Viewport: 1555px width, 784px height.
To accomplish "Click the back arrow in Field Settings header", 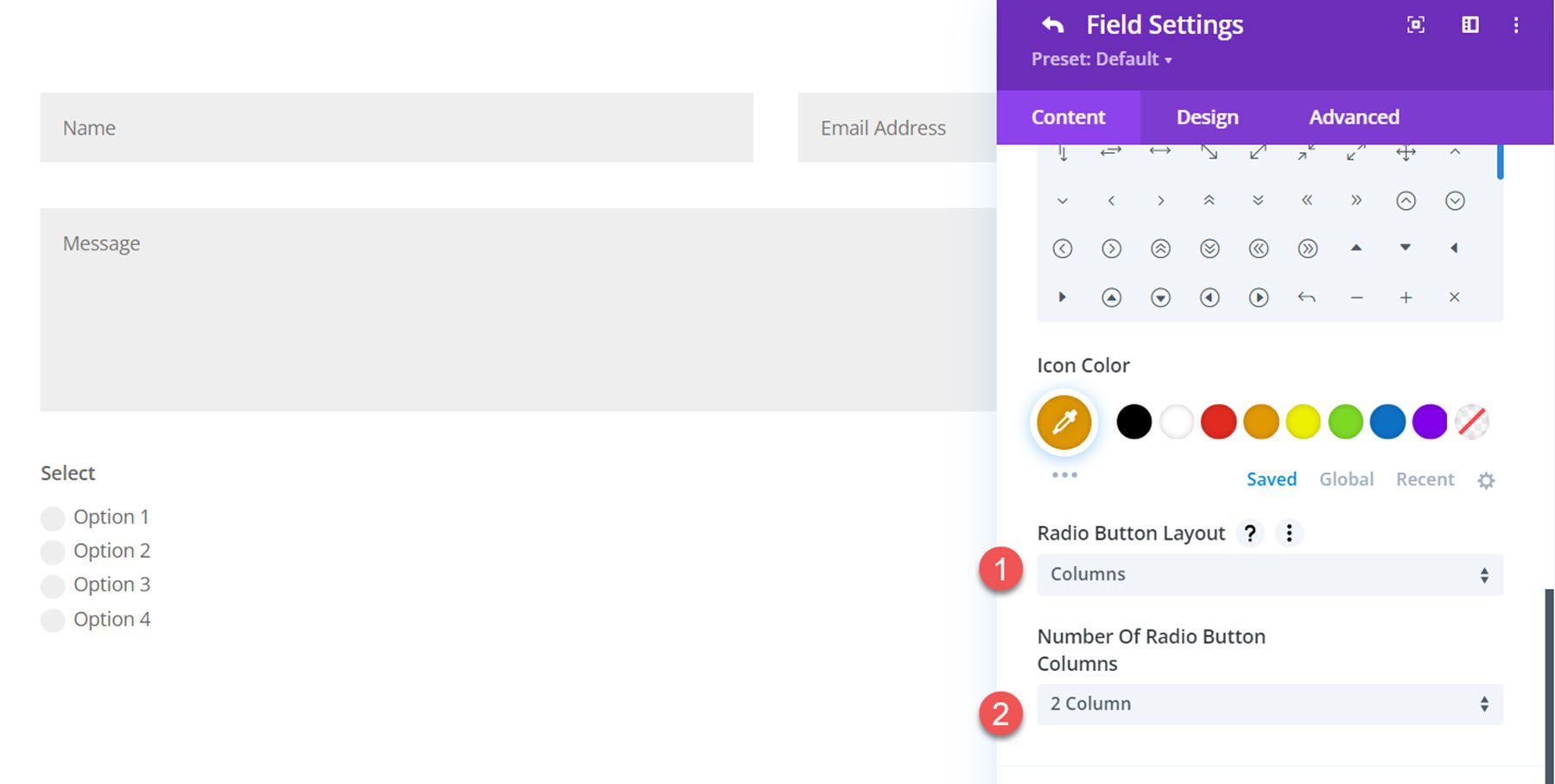I will point(1052,25).
